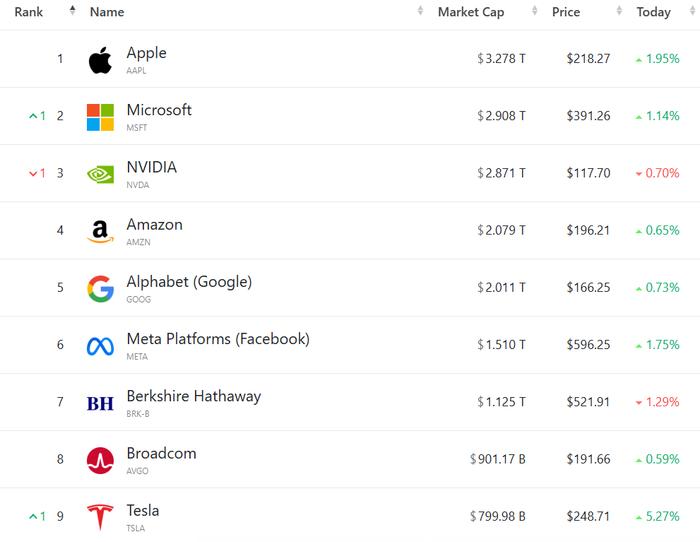Click the Tesla company name
700x542 pixels.
click(143, 510)
